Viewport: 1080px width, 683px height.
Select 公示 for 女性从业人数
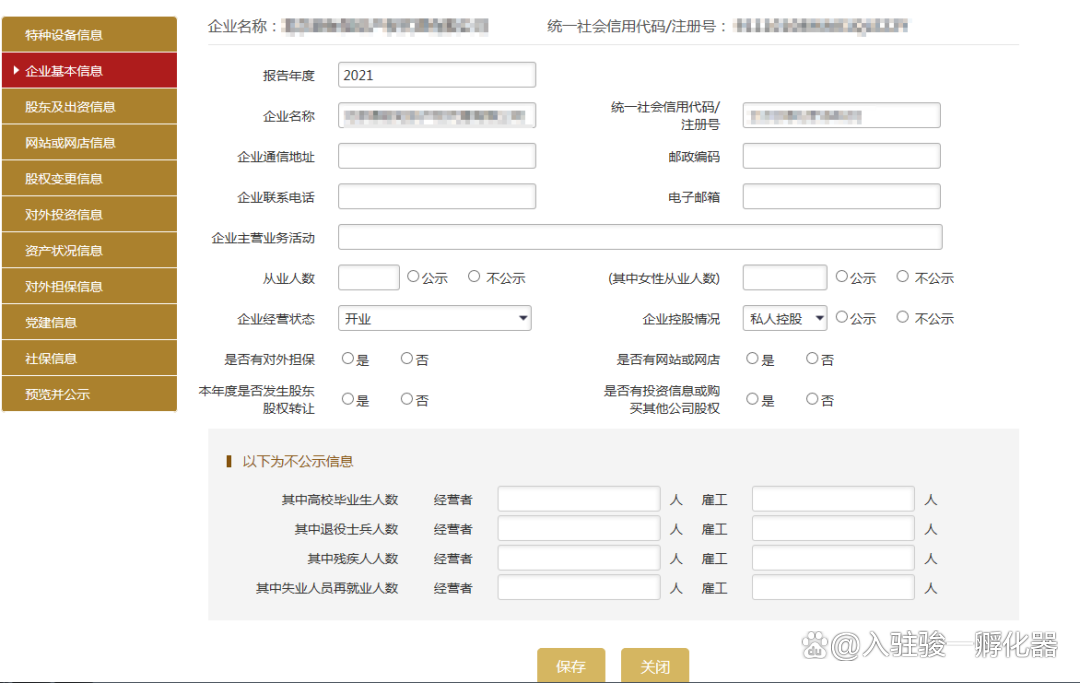click(842, 276)
